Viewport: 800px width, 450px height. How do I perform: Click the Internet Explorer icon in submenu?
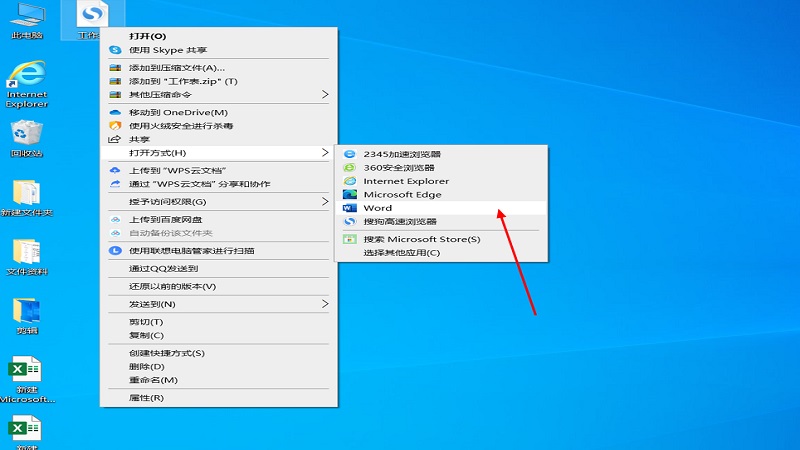coord(349,181)
